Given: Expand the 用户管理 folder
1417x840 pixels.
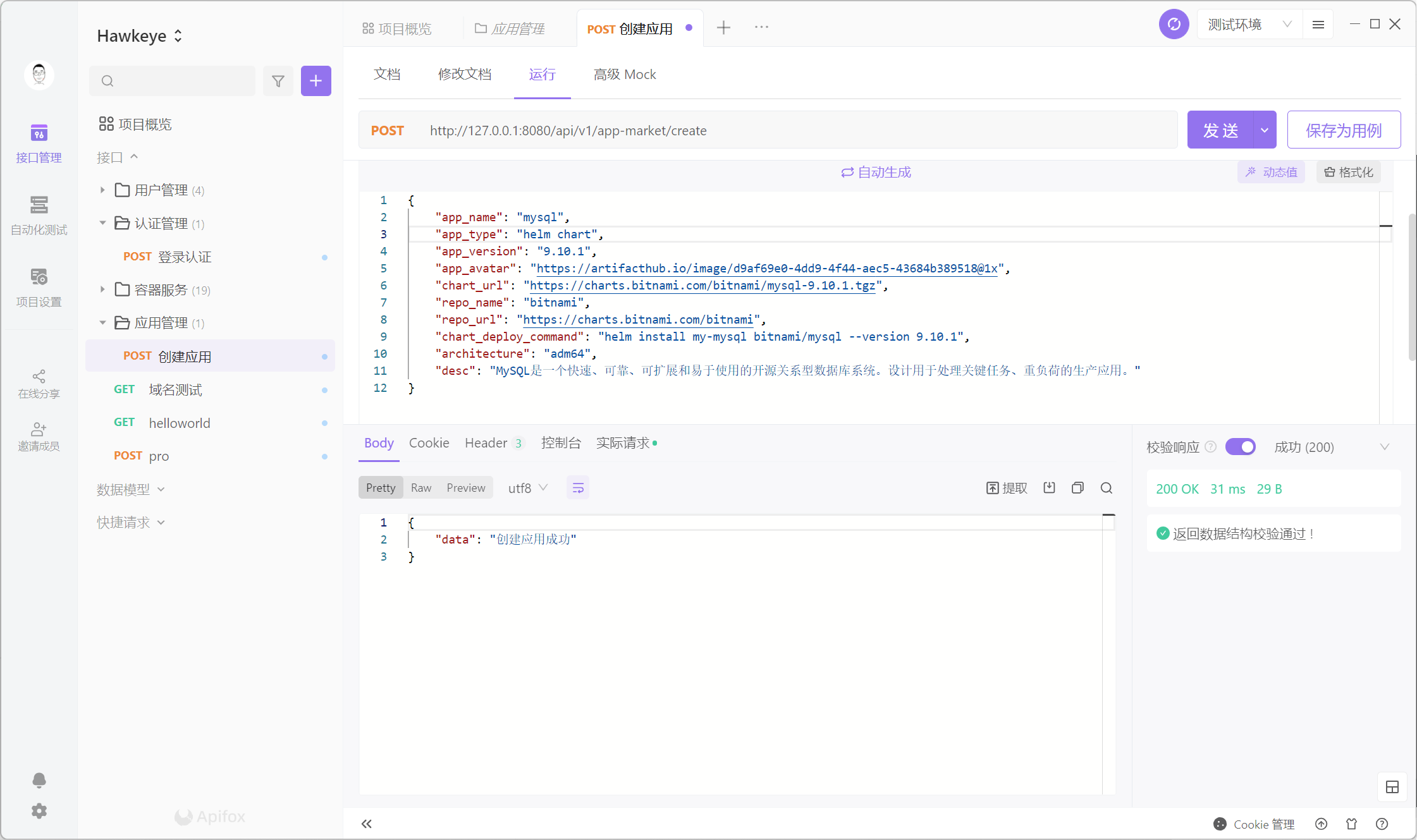Looking at the screenshot, I should (102, 190).
